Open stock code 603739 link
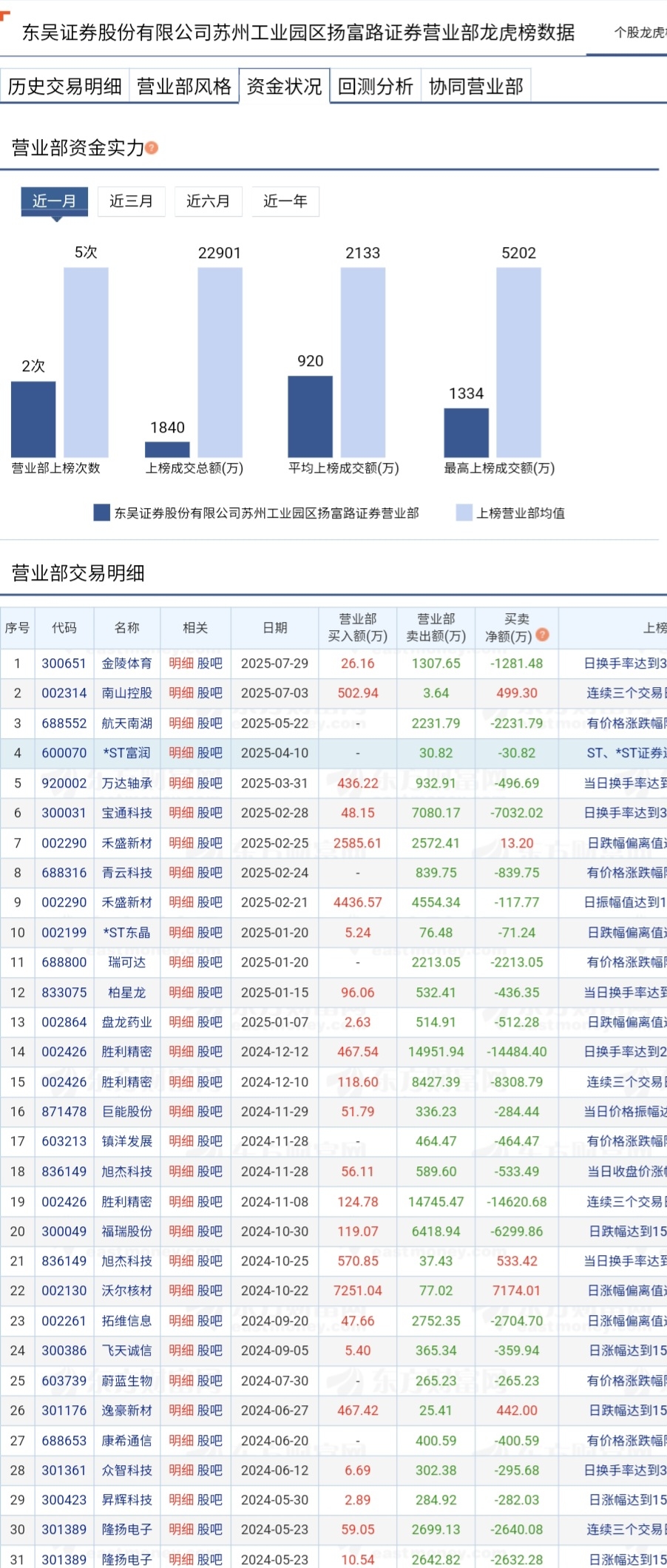 coord(64,1381)
